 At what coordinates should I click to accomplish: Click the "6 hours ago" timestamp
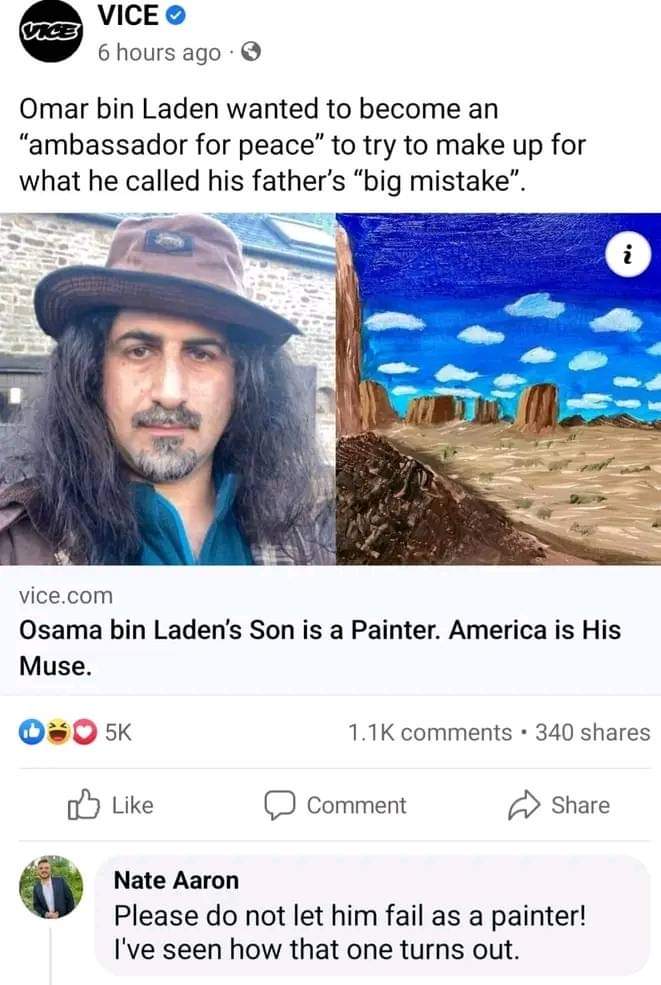tap(158, 54)
